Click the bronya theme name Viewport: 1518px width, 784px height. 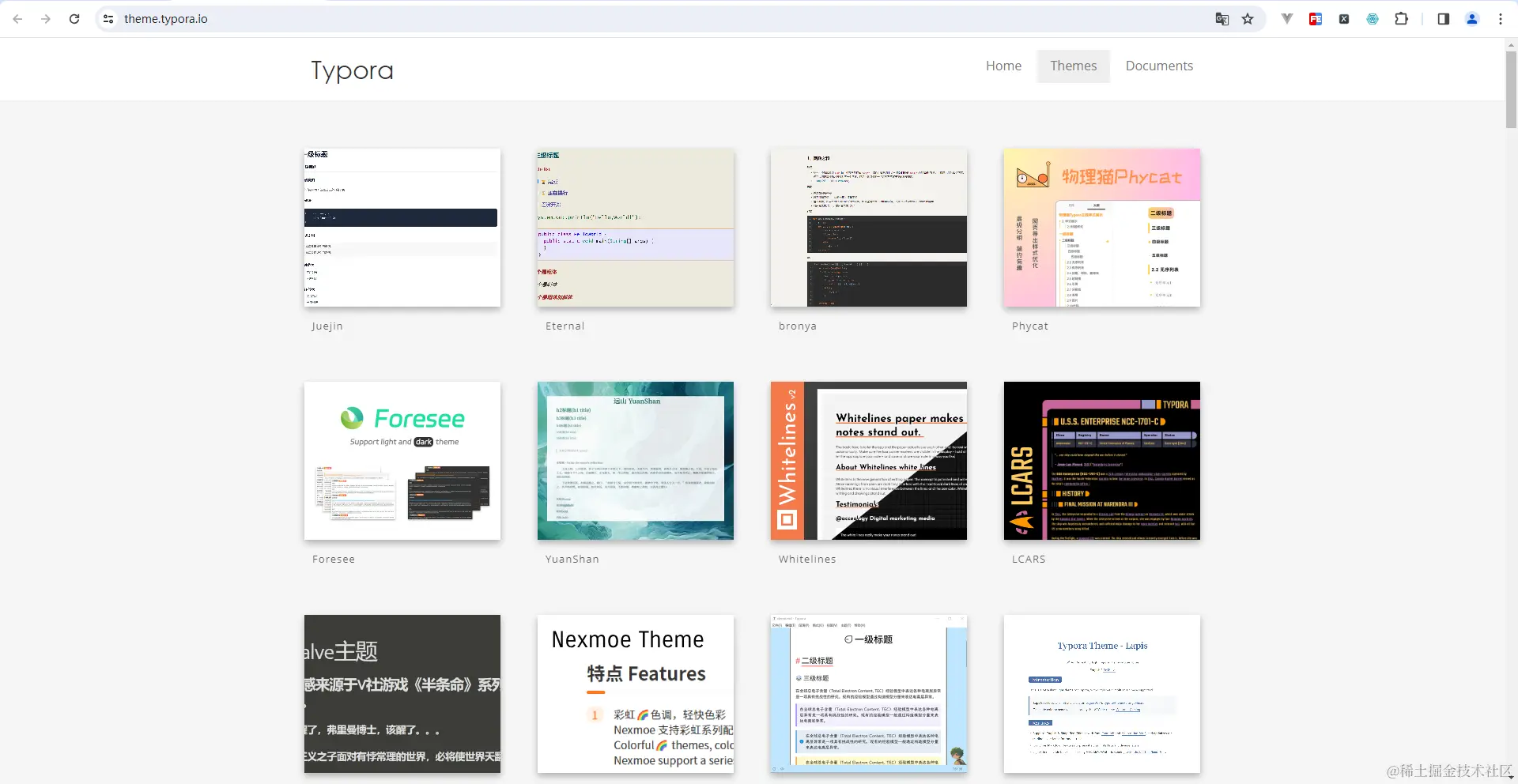(x=797, y=326)
